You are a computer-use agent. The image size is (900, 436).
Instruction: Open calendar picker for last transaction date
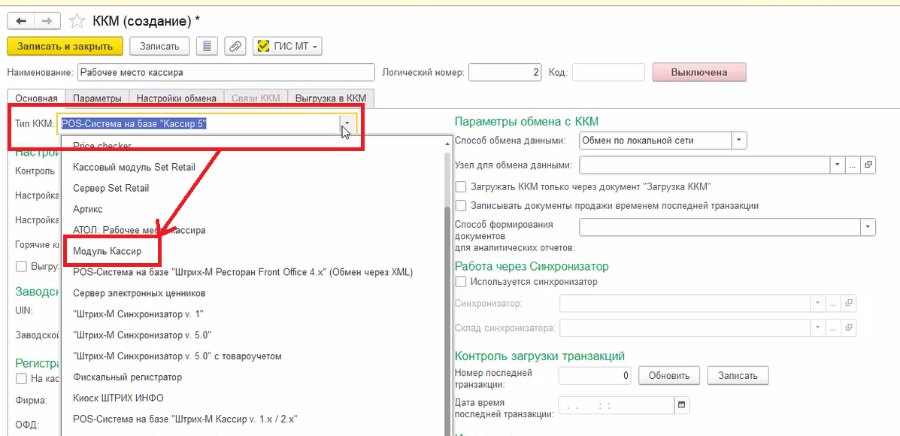[681, 405]
